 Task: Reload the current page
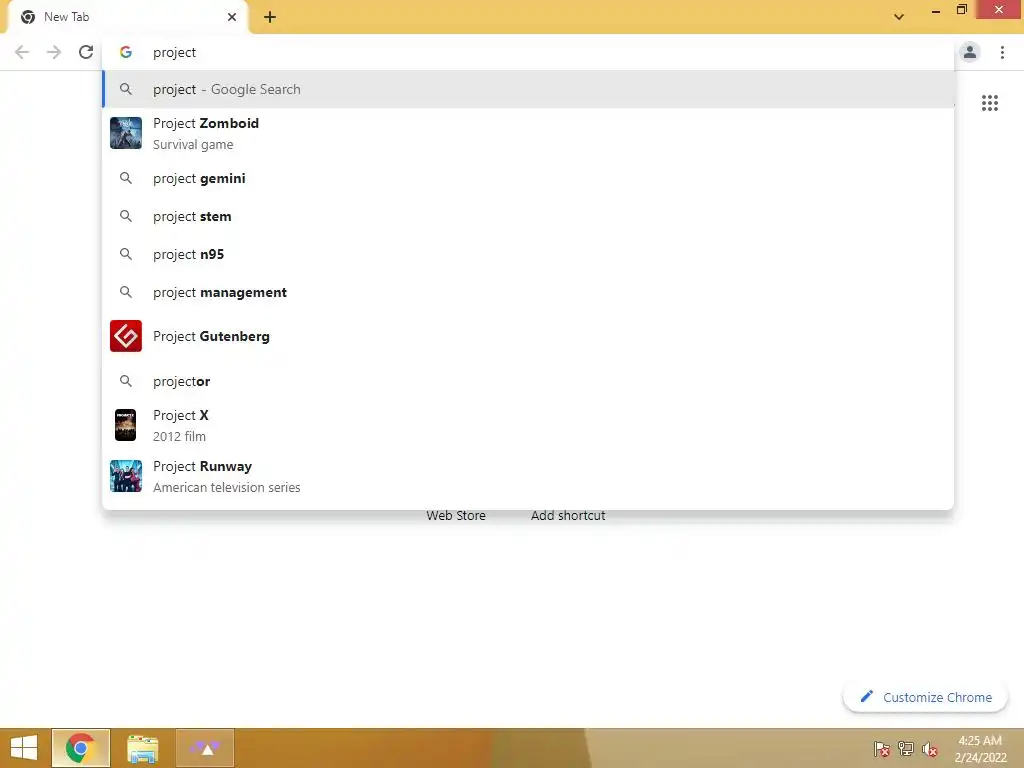[86, 52]
